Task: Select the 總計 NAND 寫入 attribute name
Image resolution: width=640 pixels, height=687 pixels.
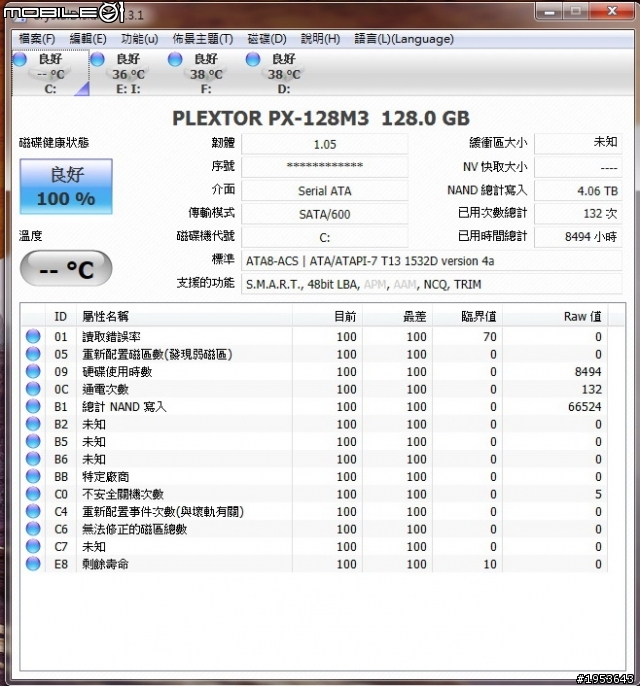Action: click(124, 407)
